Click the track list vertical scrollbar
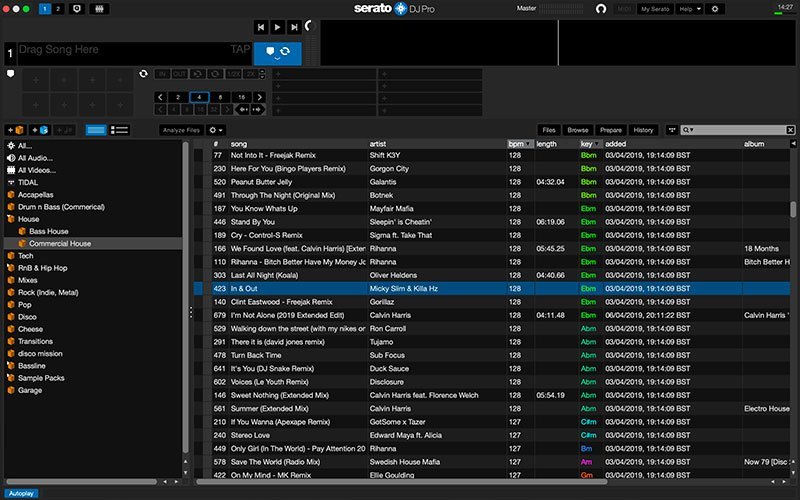Image resolution: width=800 pixels, height=500 pixels. point(793,209)
